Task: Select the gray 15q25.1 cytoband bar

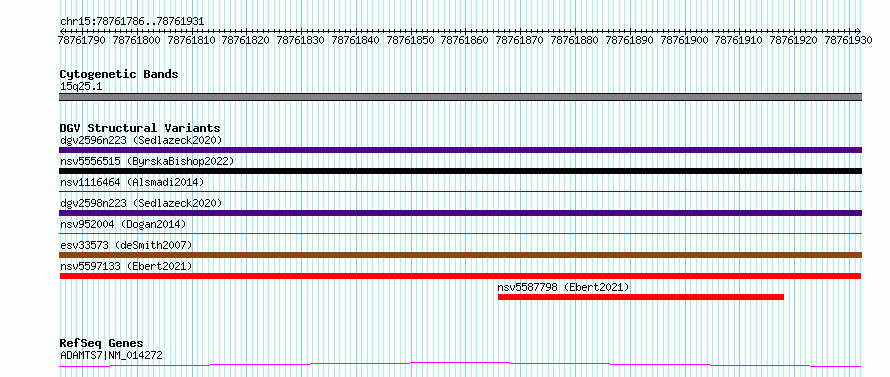Action: tap(460, 97)
